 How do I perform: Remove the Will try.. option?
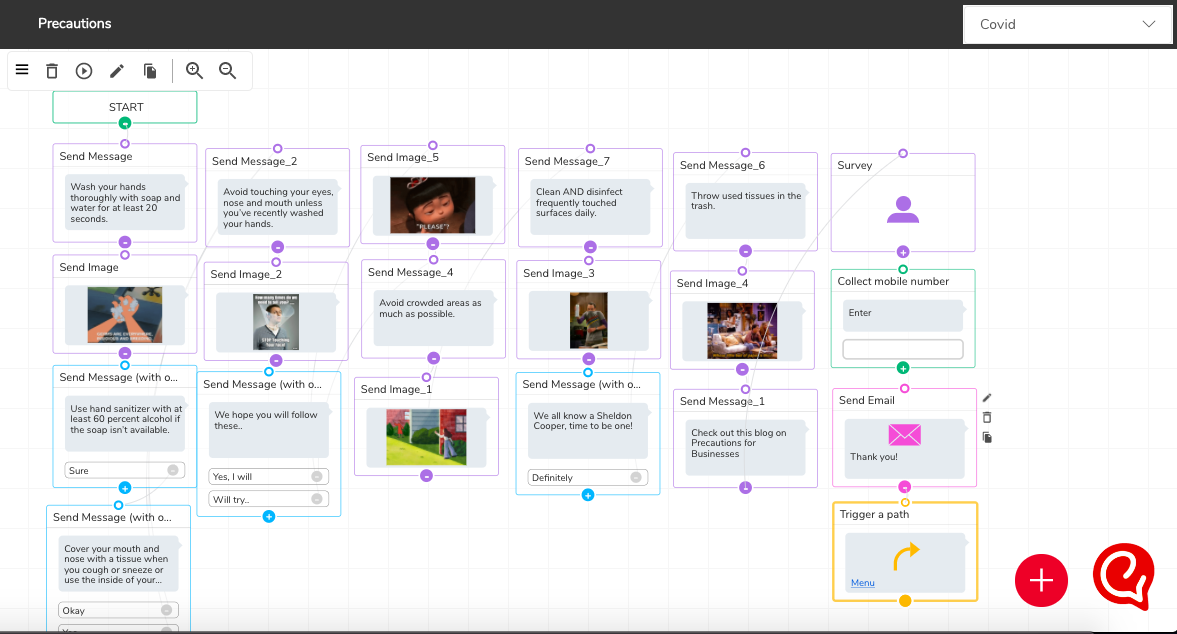coord(317,499)
